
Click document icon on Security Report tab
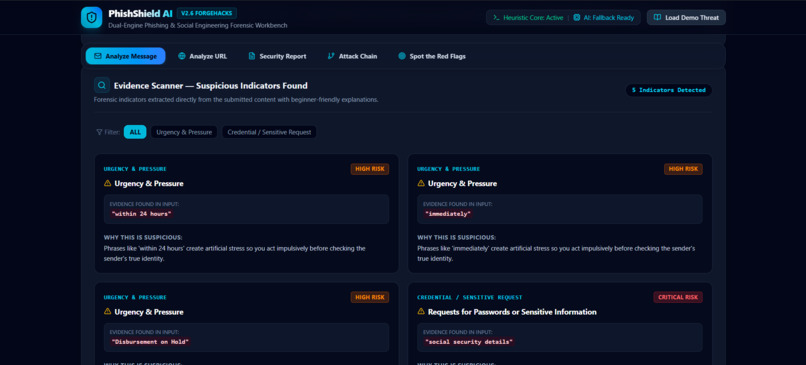(251, 56)
